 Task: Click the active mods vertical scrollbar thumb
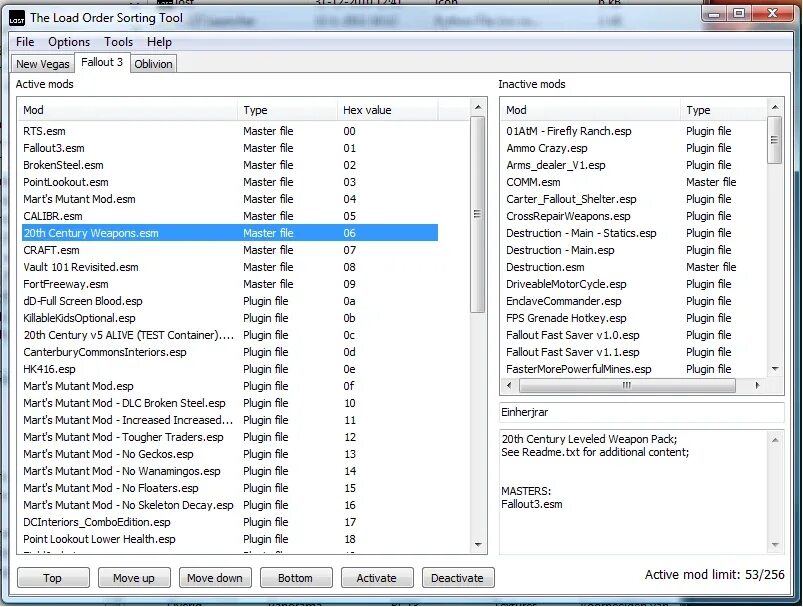click(477, 214)
